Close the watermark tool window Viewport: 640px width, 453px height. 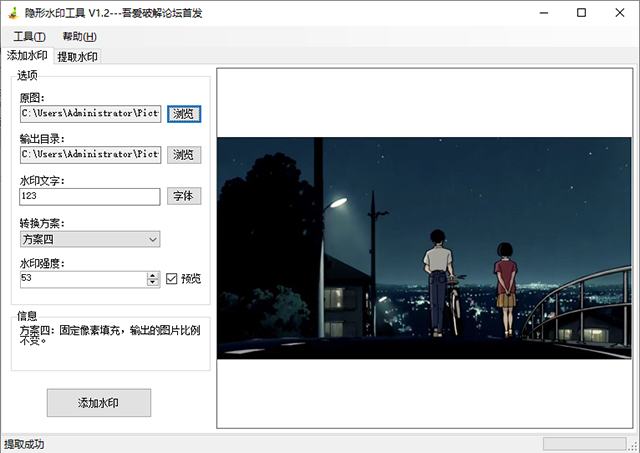pyautogui.click(x=620, y=13)
